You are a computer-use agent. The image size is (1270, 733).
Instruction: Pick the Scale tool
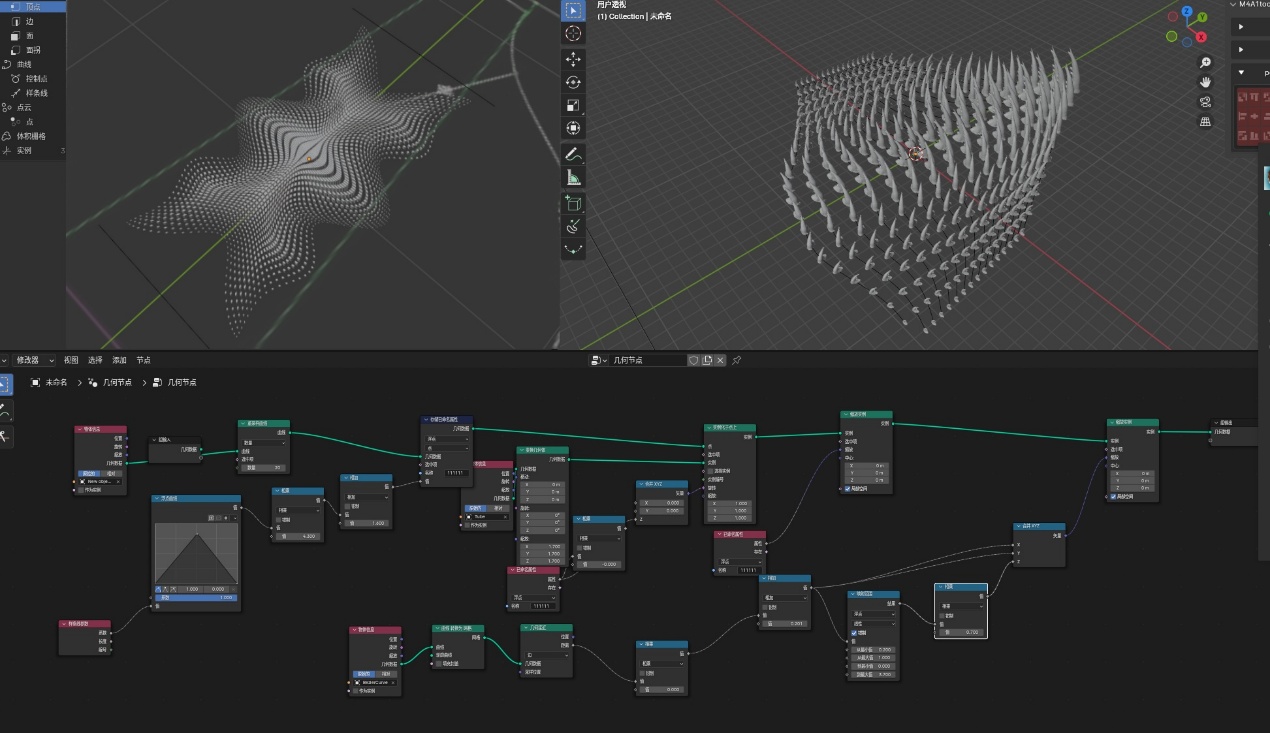pyautogui.click(x=573, y=105)
